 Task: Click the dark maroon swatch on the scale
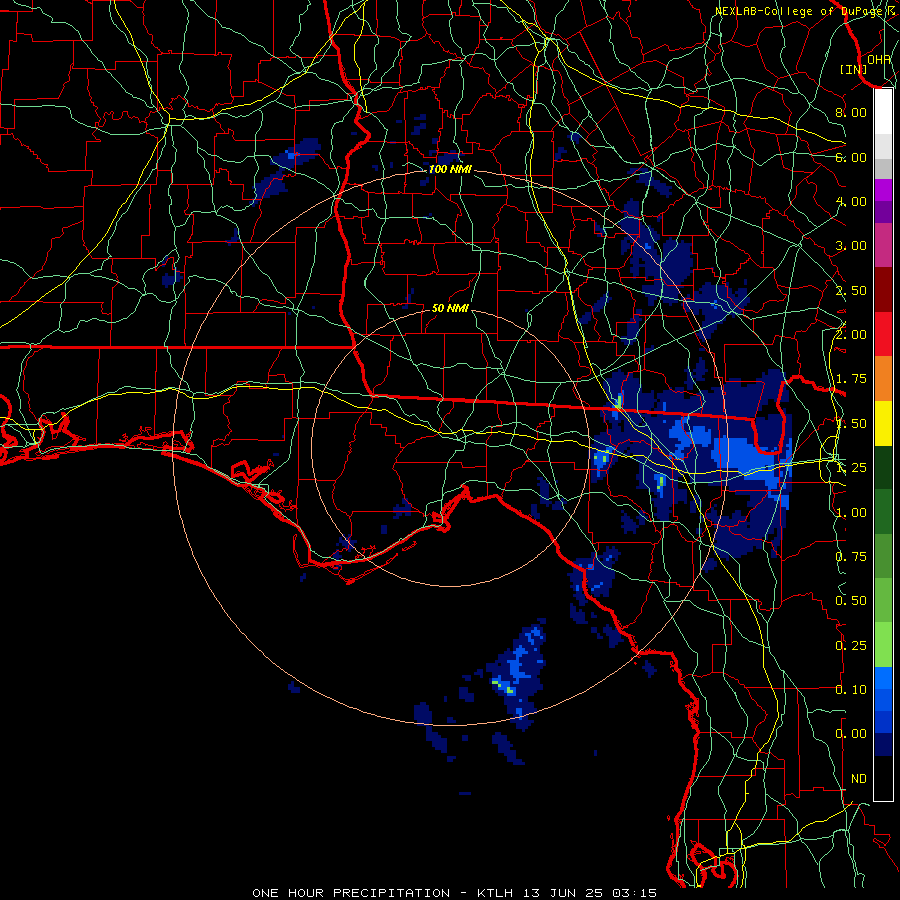click(x=883, y=290)
